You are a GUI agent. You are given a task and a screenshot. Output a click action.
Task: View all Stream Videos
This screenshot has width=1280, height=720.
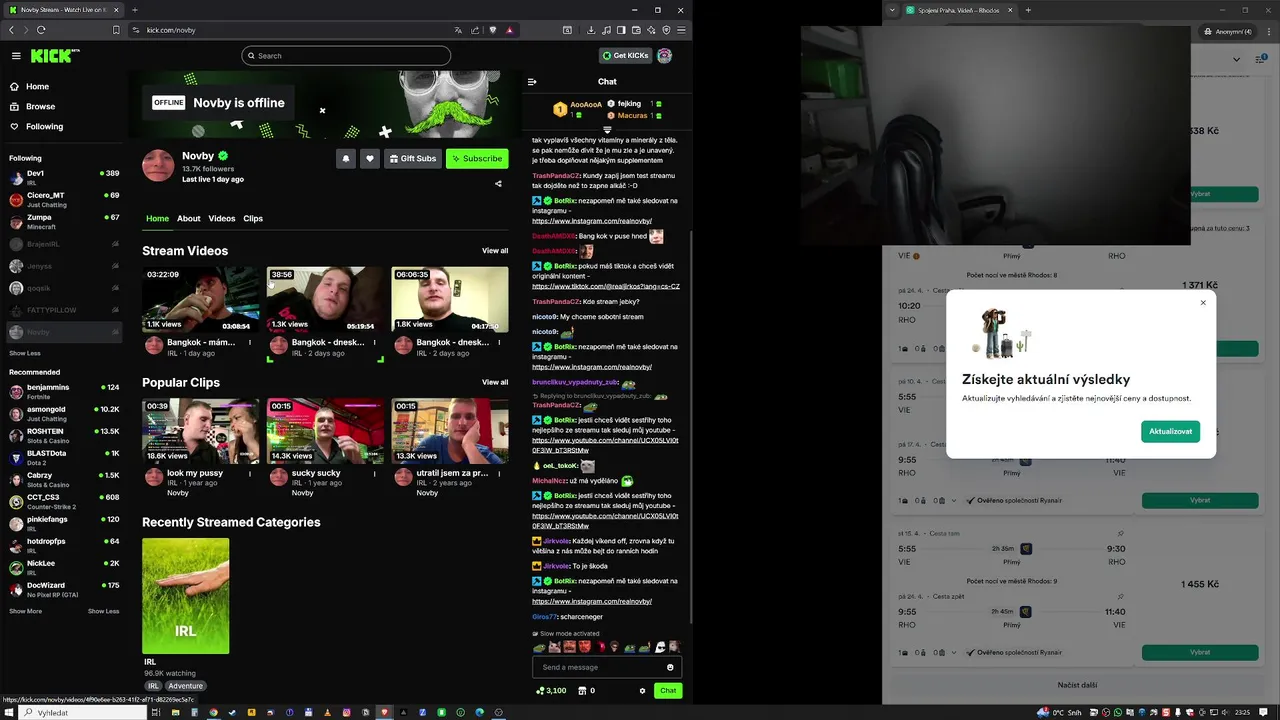tap(495, 251)
